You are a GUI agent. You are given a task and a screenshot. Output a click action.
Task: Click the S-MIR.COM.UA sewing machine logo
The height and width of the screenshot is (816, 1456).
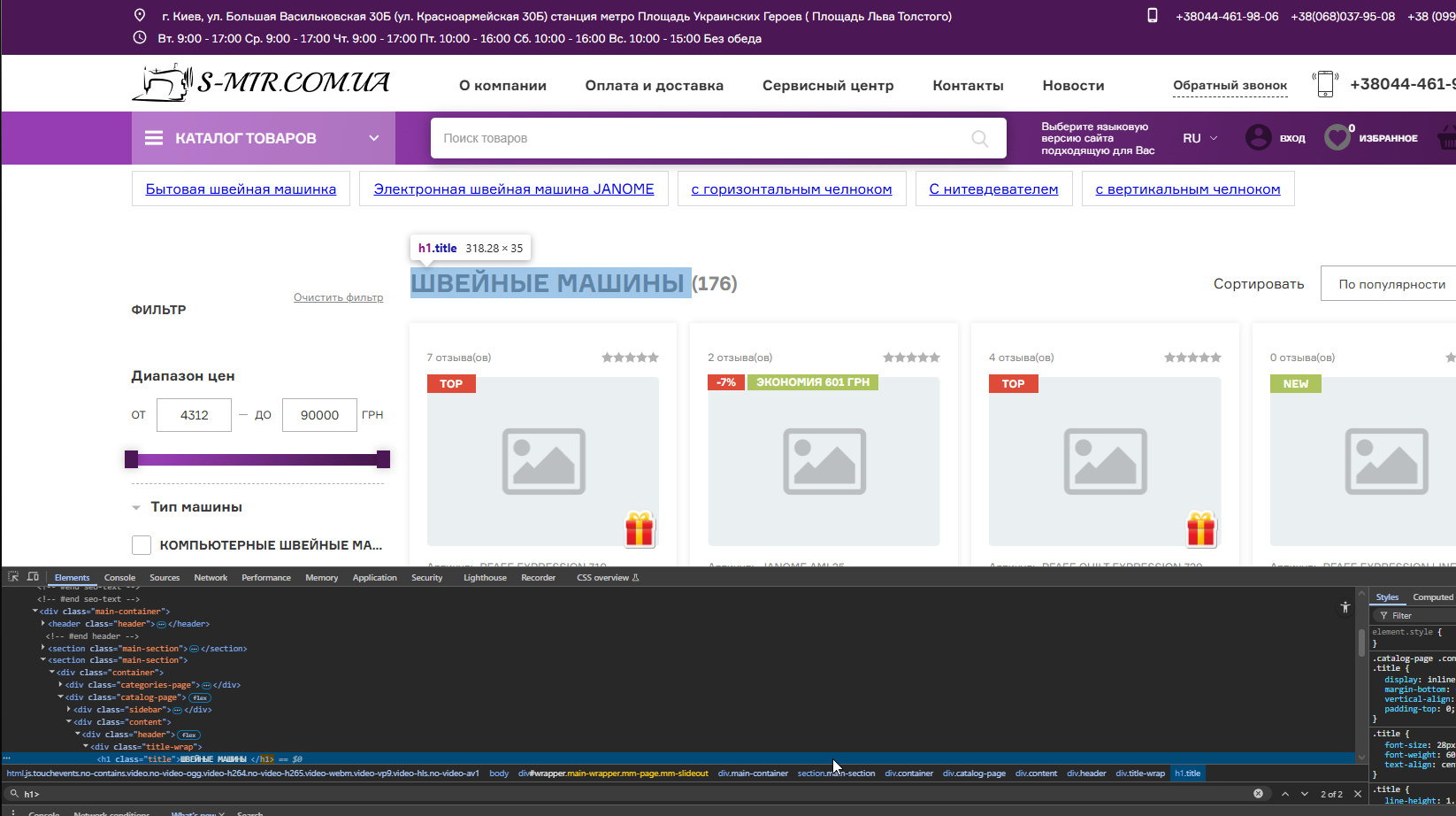[x=261, y=82]
